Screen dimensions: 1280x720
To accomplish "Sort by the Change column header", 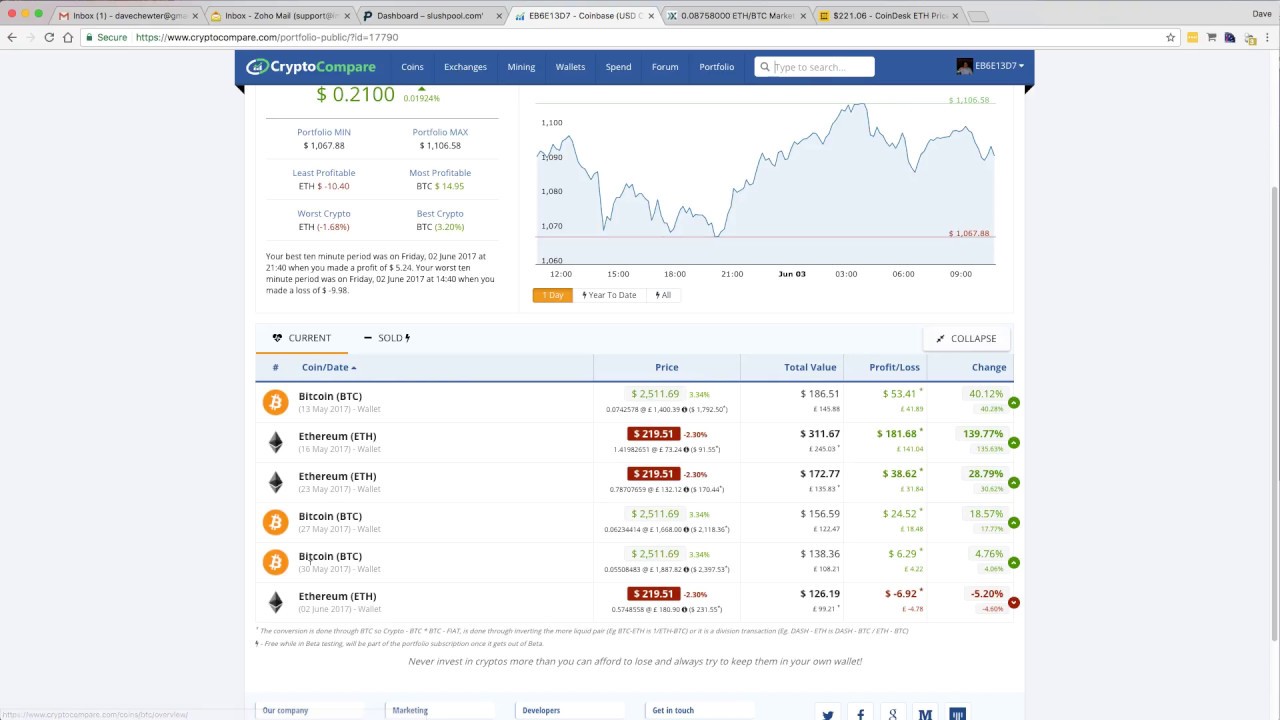I will click(x=989, y=367).
